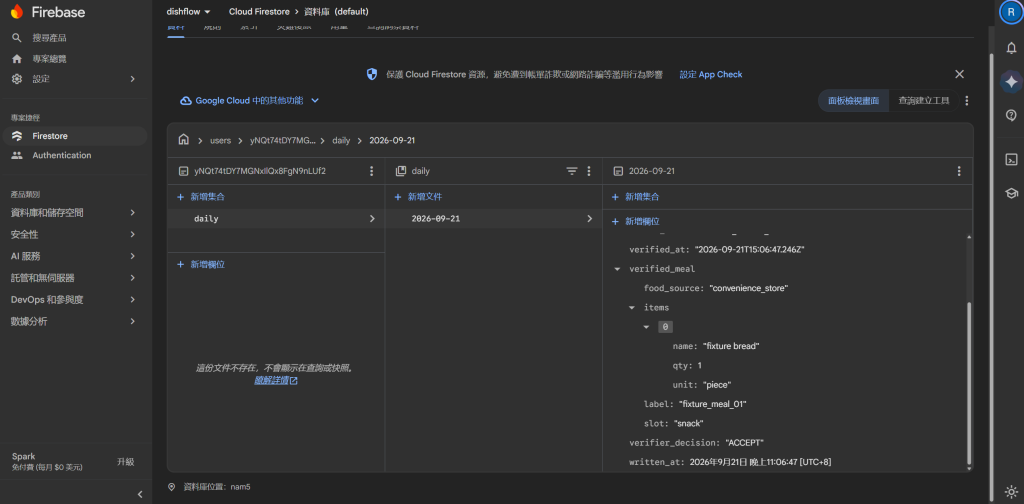Image resolution: width=1024 pixels, height=504 pixels.
Task: Open the Cloud Shell terminal icon
Action: point(1012,159)
